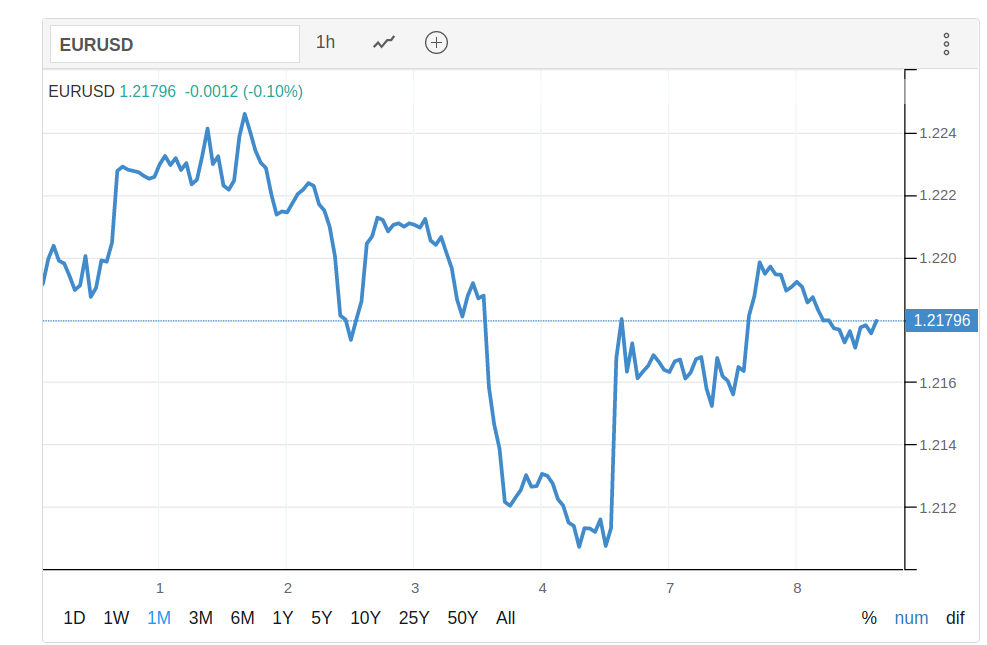Toggle num display mode

(911, 618)
